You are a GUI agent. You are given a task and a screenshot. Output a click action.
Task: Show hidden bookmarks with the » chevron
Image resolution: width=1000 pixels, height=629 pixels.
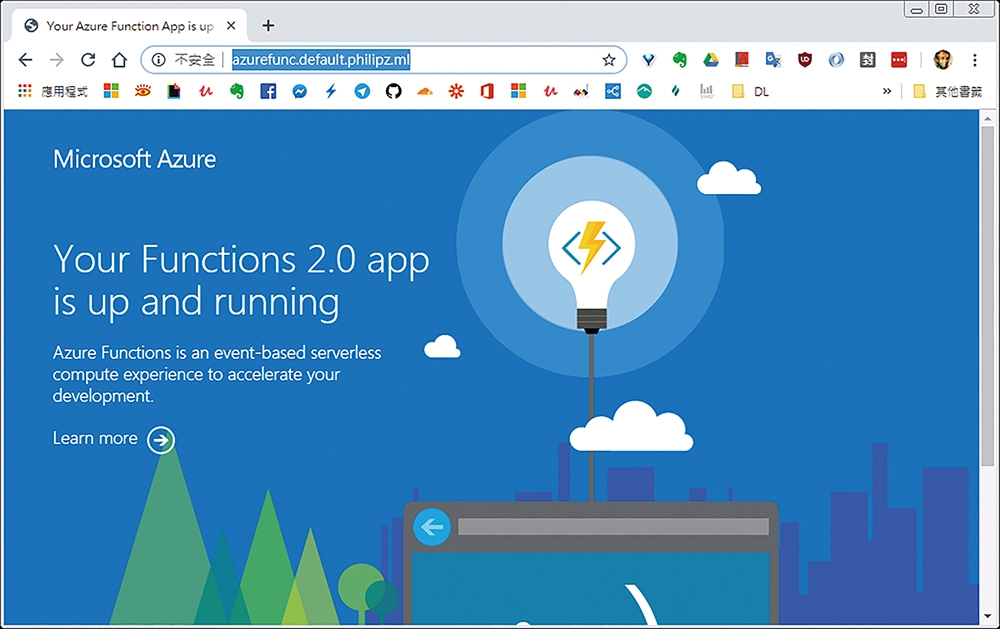coord(887,91)
